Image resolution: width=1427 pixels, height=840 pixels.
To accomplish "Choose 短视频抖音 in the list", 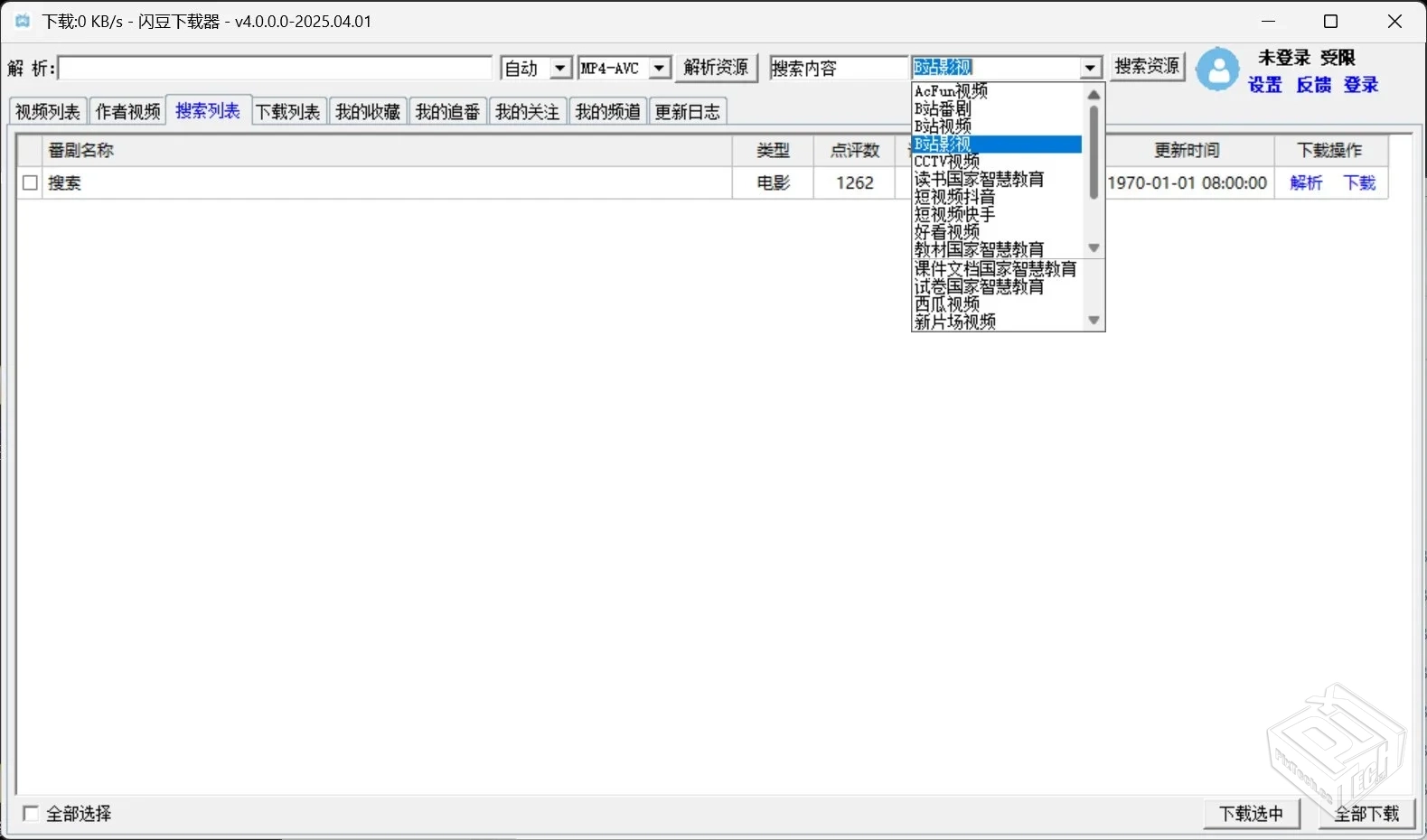I will pyautogui.click(x=954, y=197).
